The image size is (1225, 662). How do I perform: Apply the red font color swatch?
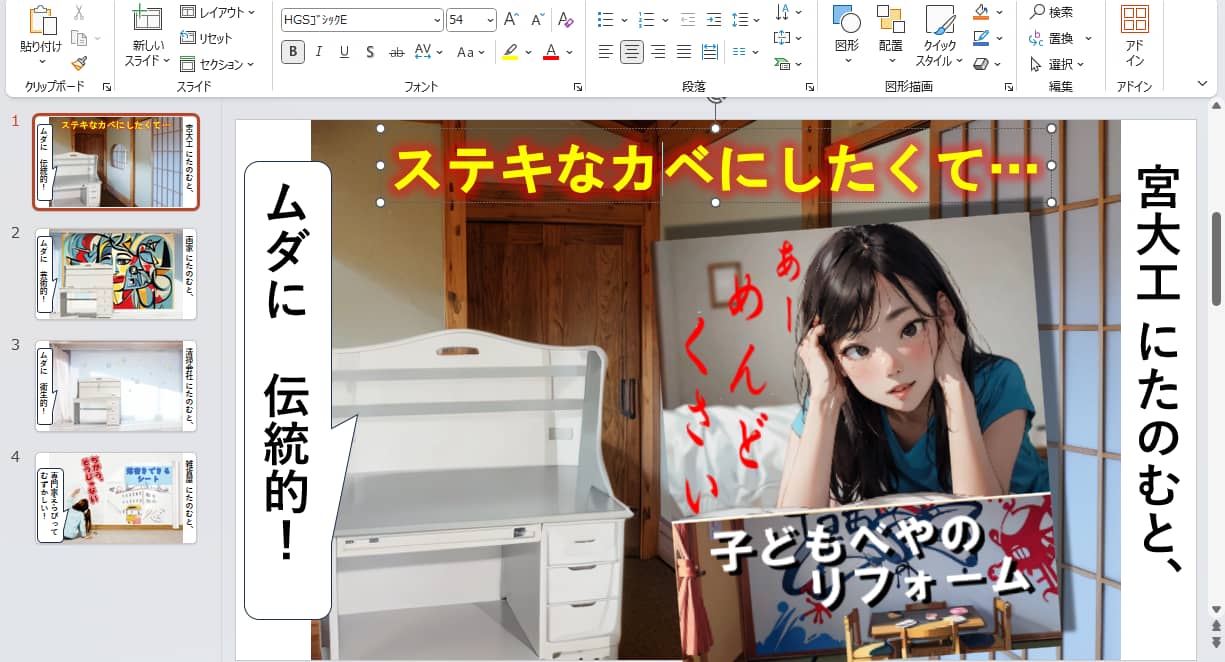pyautogui.click(x=551, y=52)
